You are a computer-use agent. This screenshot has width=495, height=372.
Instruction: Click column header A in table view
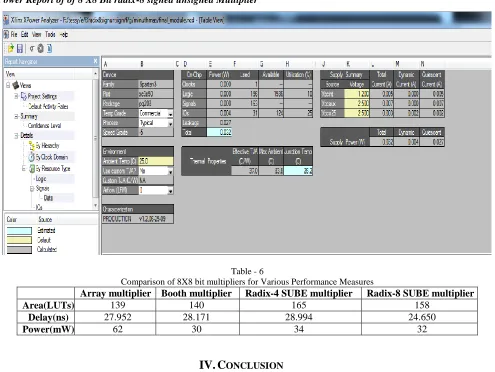point(106,64)
